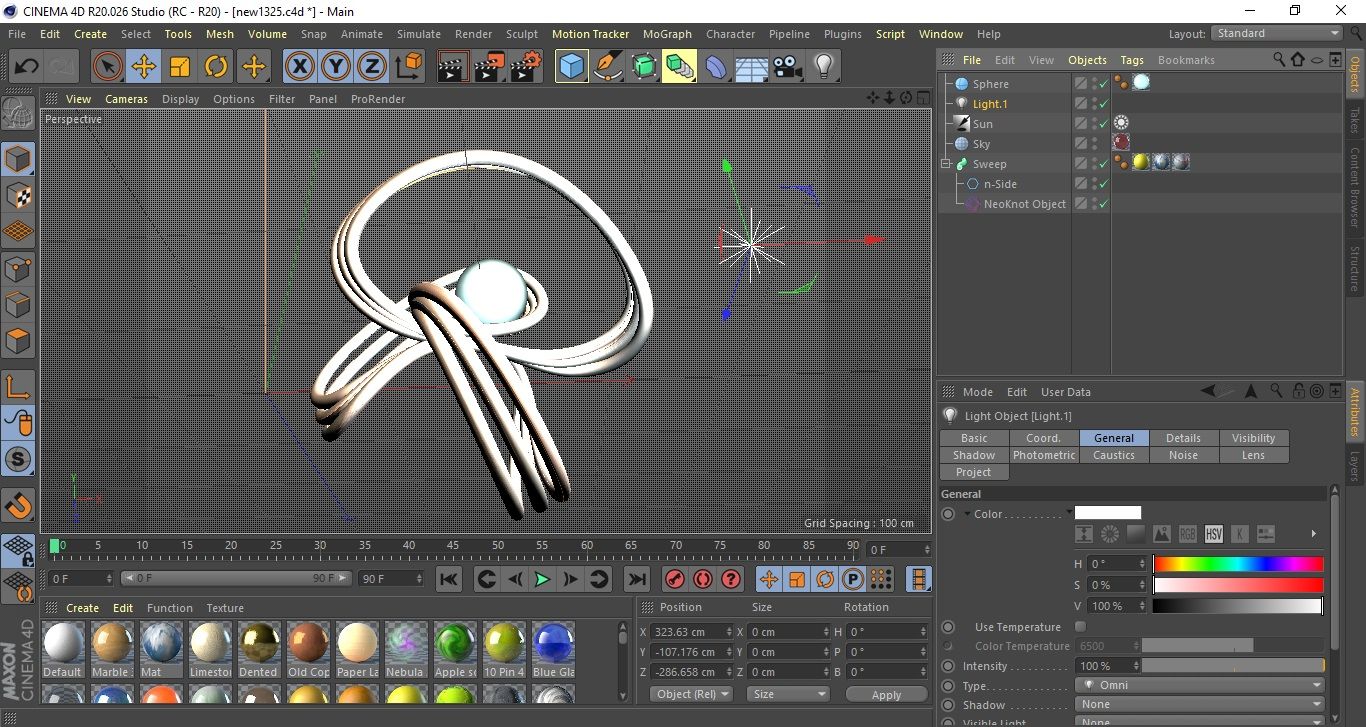Switch to the Details tab
Viewport: 1366px width, 727px height.
[x=1183, y=438]
